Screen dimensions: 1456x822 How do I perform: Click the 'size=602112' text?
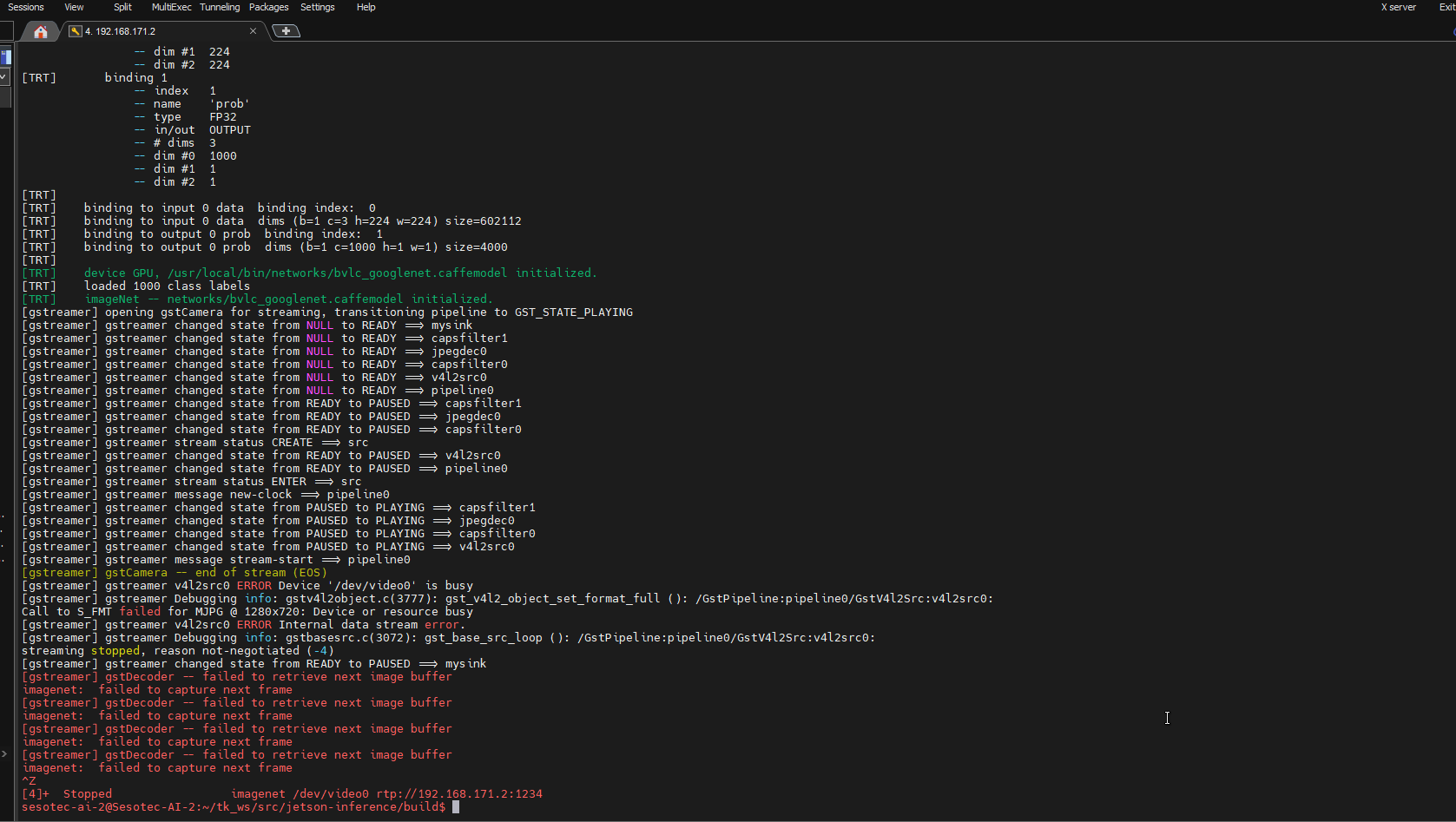[x=484, y=221]
